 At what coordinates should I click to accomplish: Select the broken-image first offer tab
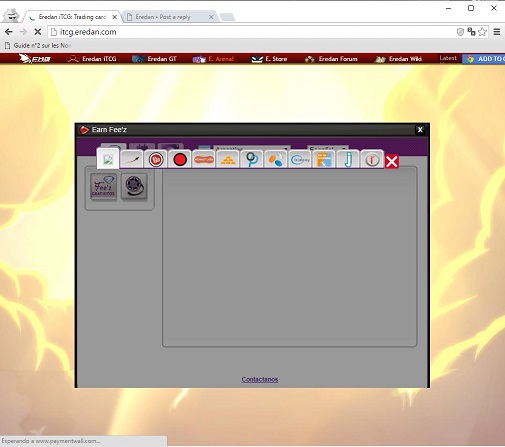tap(108, 159)
